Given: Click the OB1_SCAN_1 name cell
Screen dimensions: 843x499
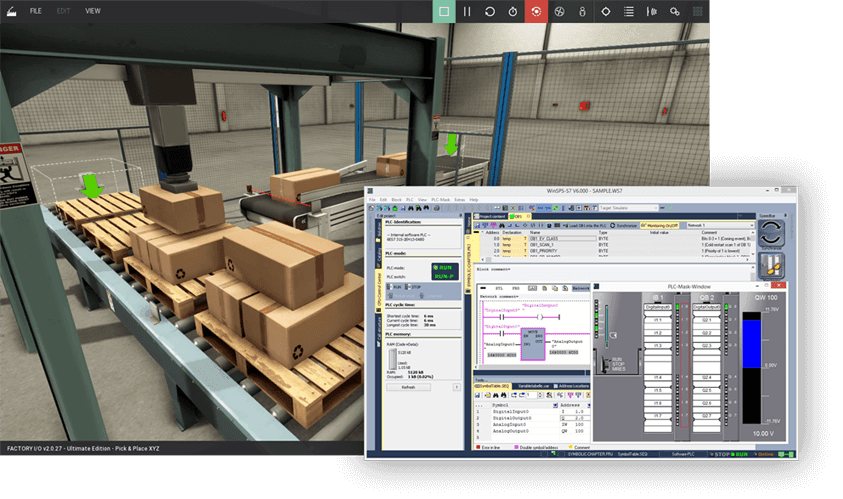Looking at the screenshot, I should click(562, 245).
